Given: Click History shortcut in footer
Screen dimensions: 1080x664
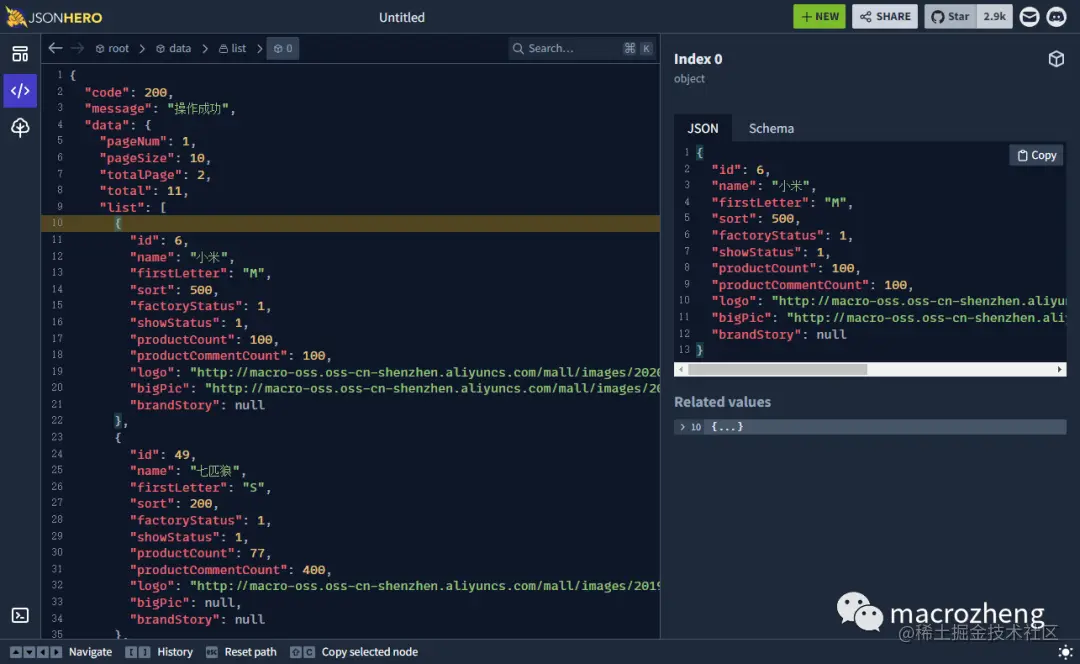Looking at the screenshot, I should [159, 652].
